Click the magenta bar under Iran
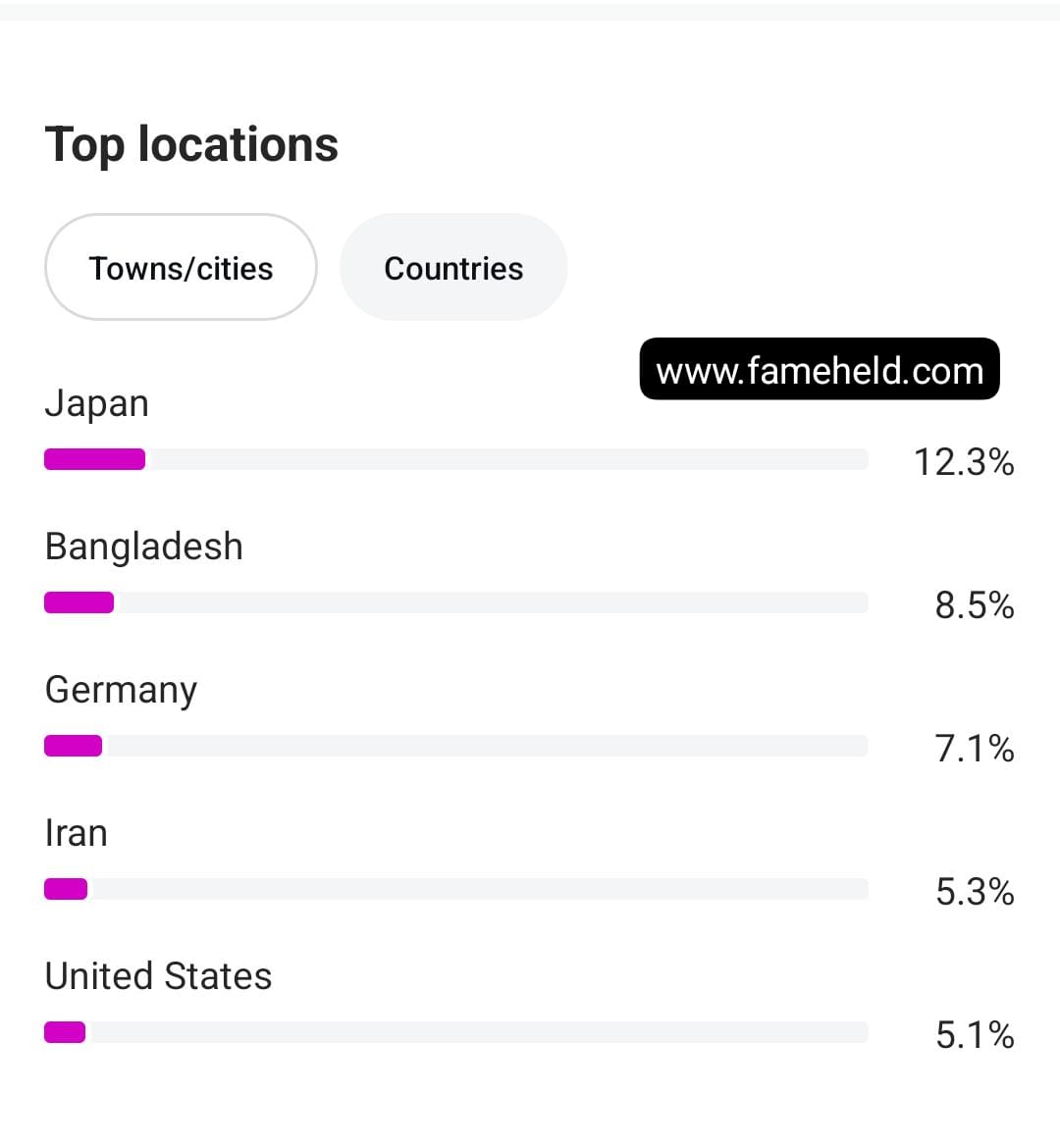The height and width of the screenshot is (1148, 1060). click(x=66, y=889)
